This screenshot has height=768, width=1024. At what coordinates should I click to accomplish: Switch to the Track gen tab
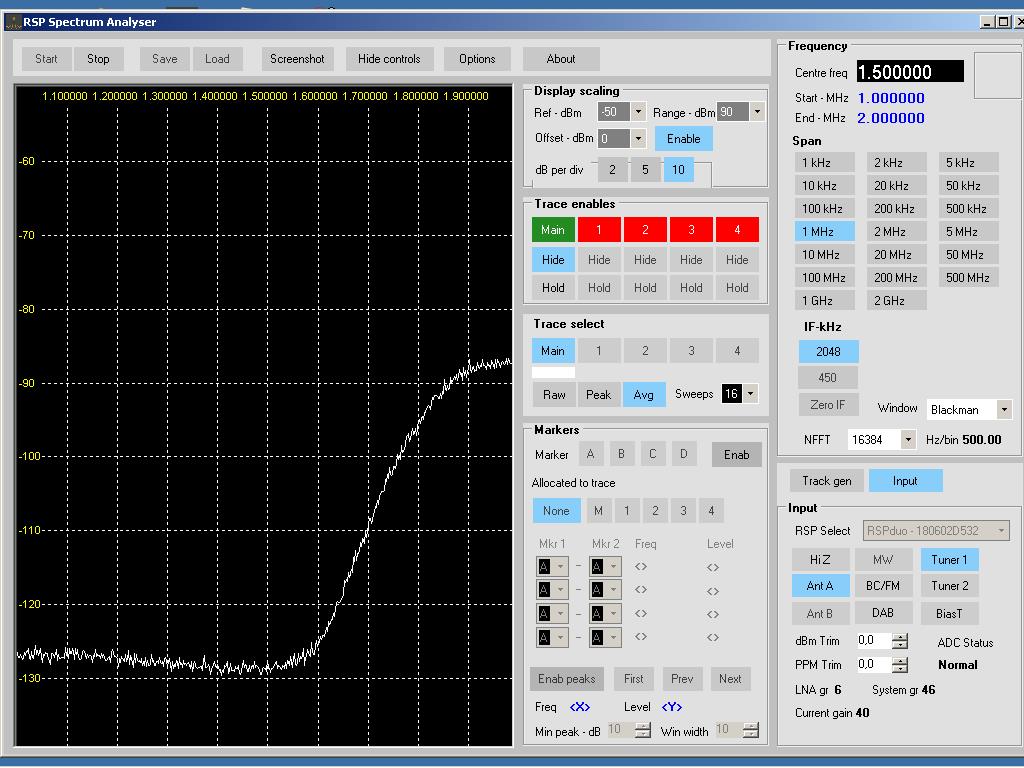[827, 481]
